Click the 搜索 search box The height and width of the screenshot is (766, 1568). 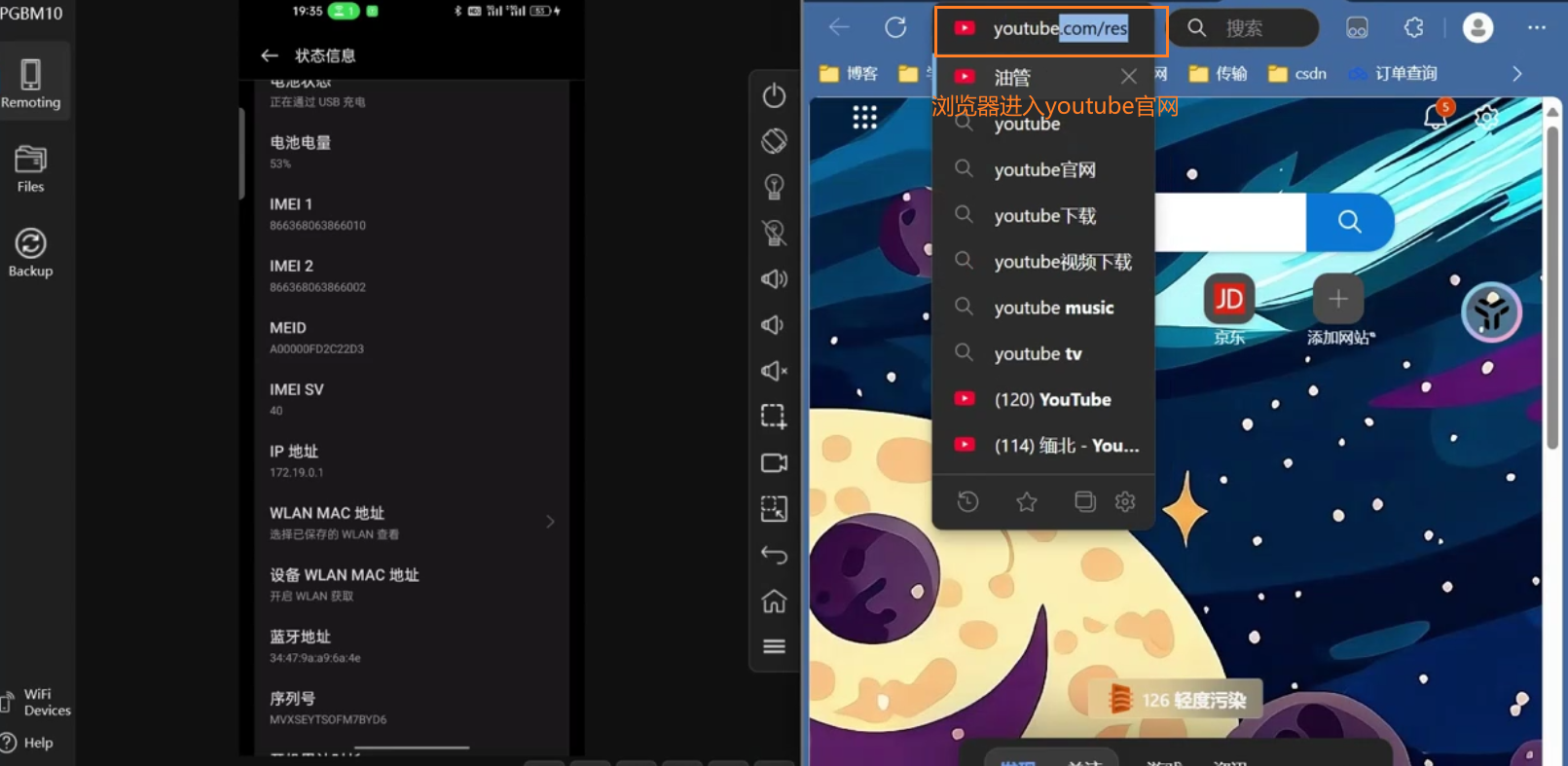(1246, 28)
